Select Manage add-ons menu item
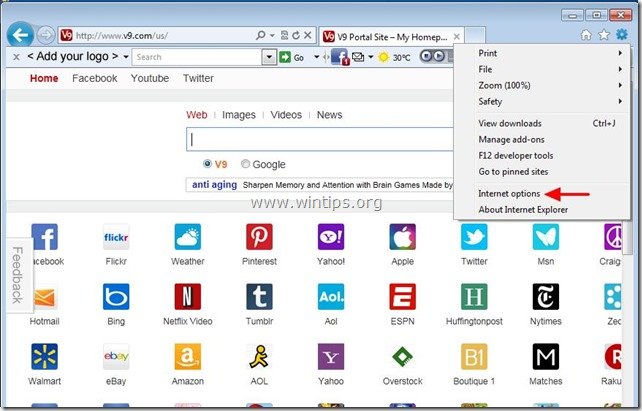 (542, 140)
